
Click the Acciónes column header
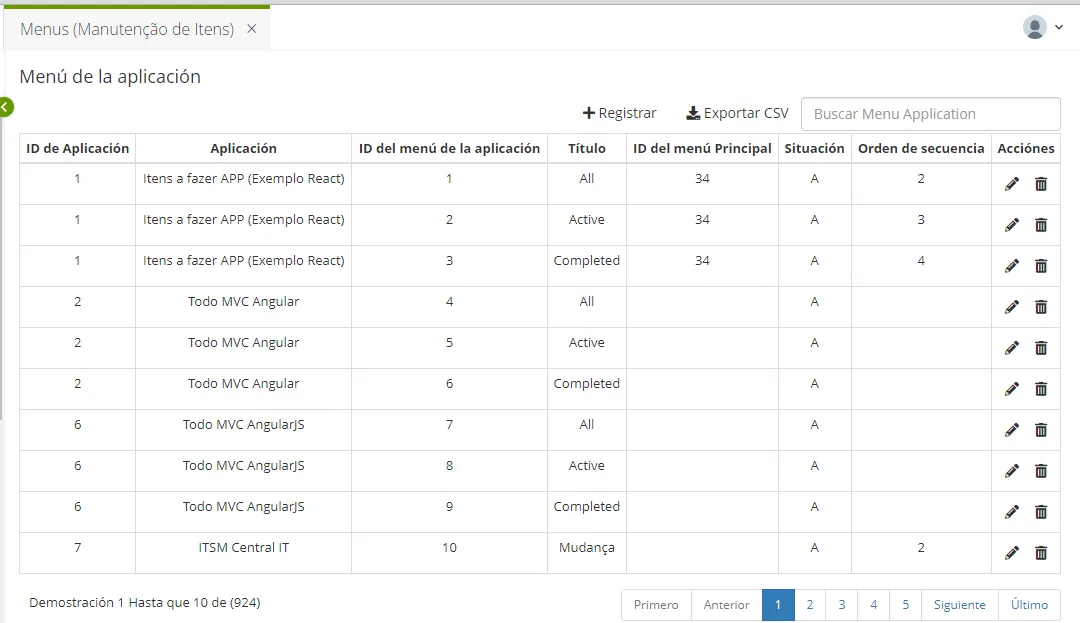(1026, 148)
